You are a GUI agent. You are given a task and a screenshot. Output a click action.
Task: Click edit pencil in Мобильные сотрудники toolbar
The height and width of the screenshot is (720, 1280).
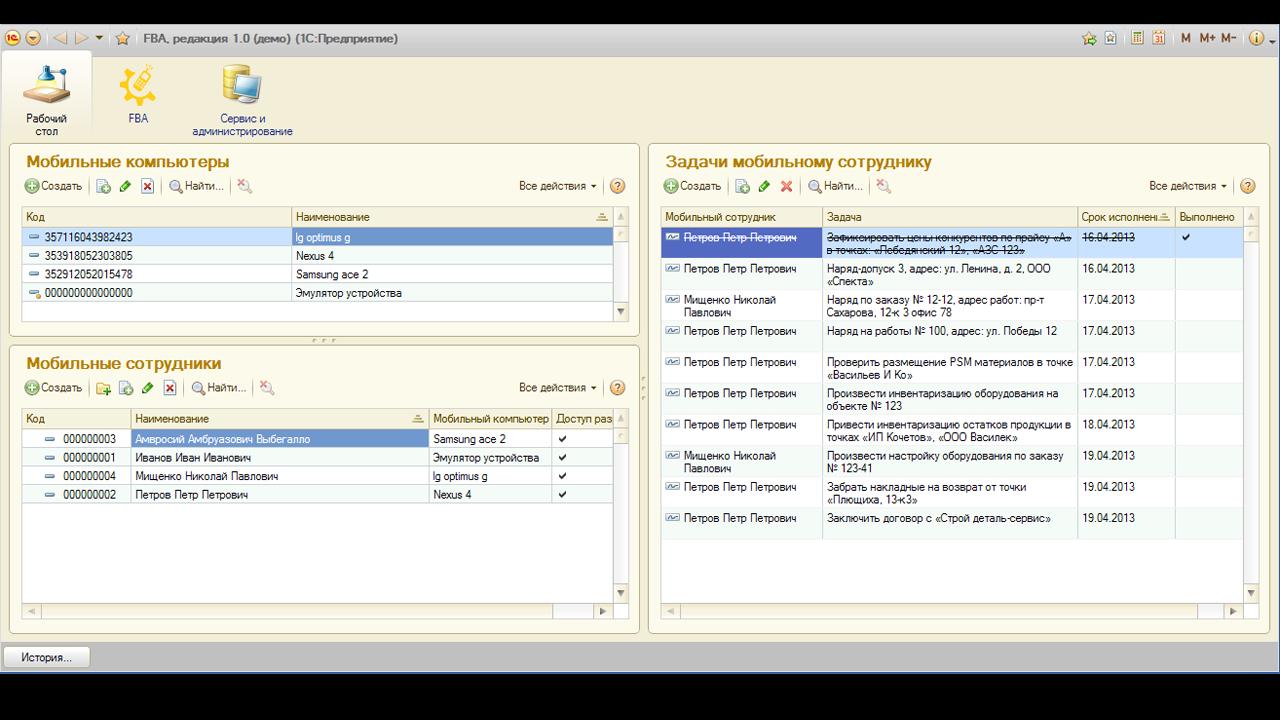click(148, 388)
